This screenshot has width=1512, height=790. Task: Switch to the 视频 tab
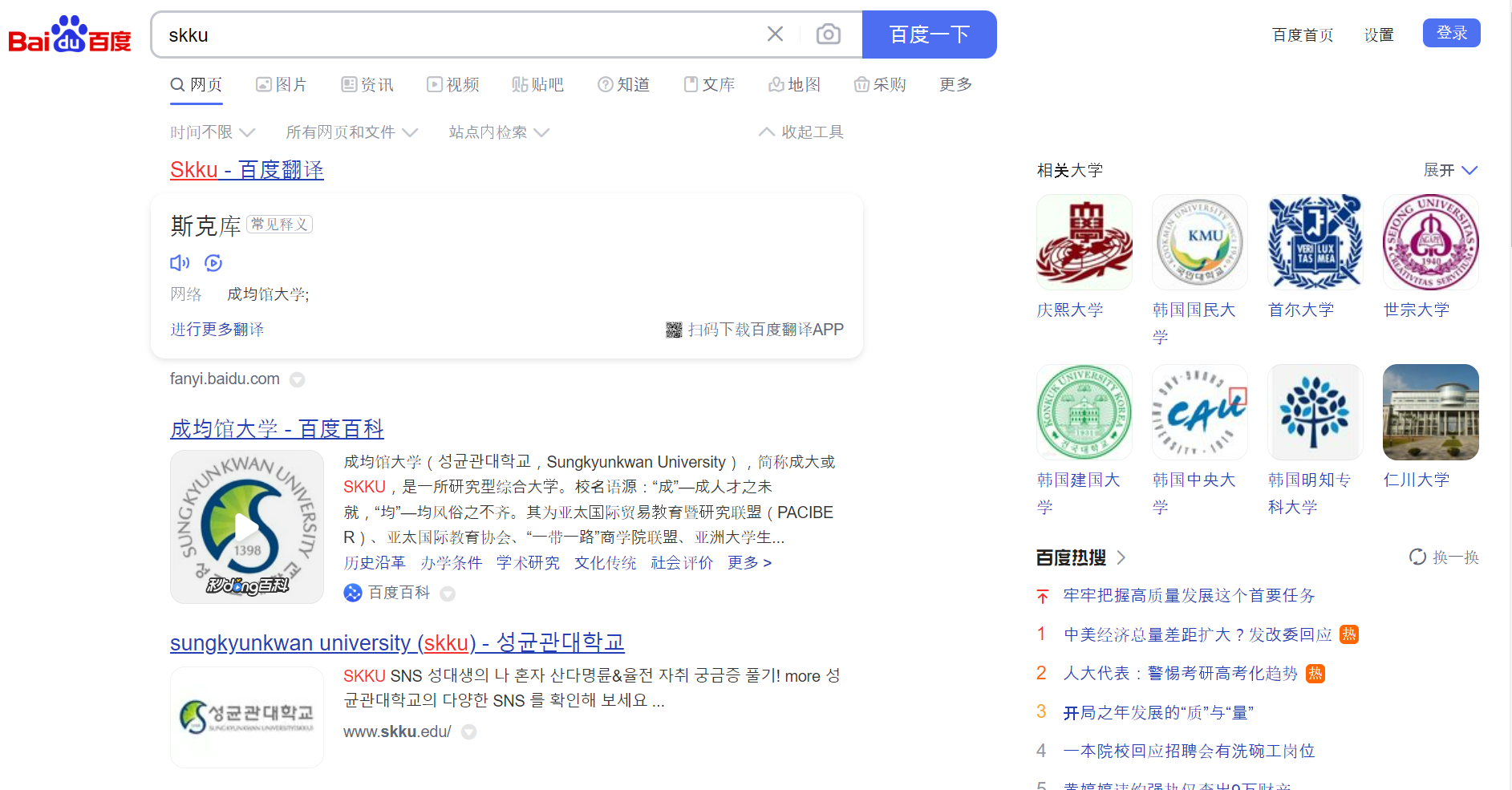tap(453, 84)
